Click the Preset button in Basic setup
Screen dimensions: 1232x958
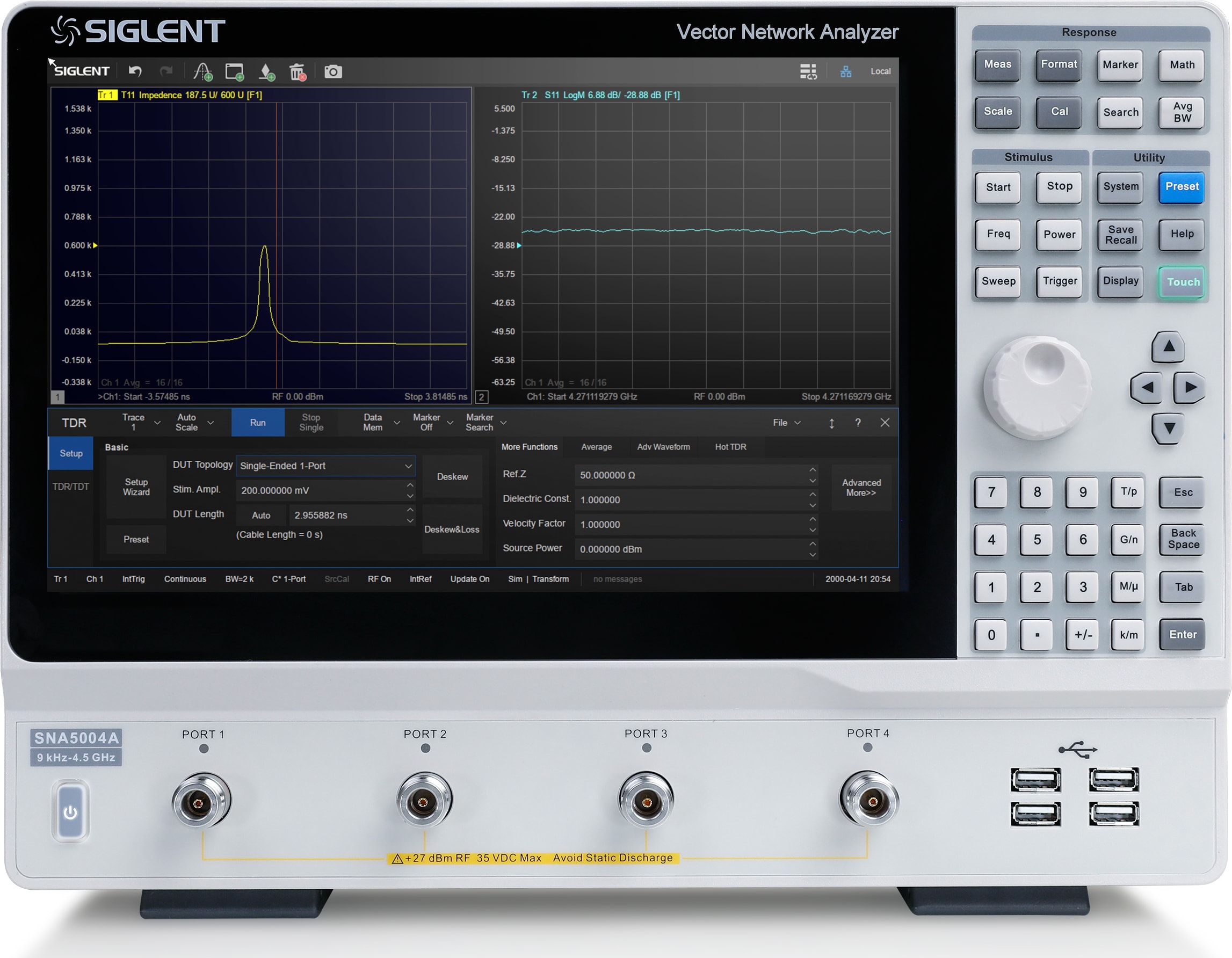tap(136, 539)
